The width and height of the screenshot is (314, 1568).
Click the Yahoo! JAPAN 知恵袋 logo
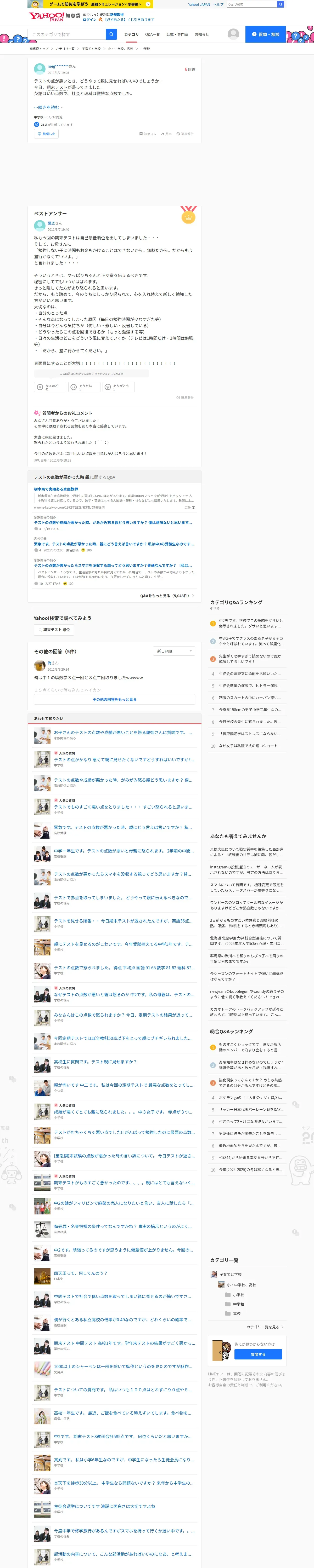(x=54, y=16)
